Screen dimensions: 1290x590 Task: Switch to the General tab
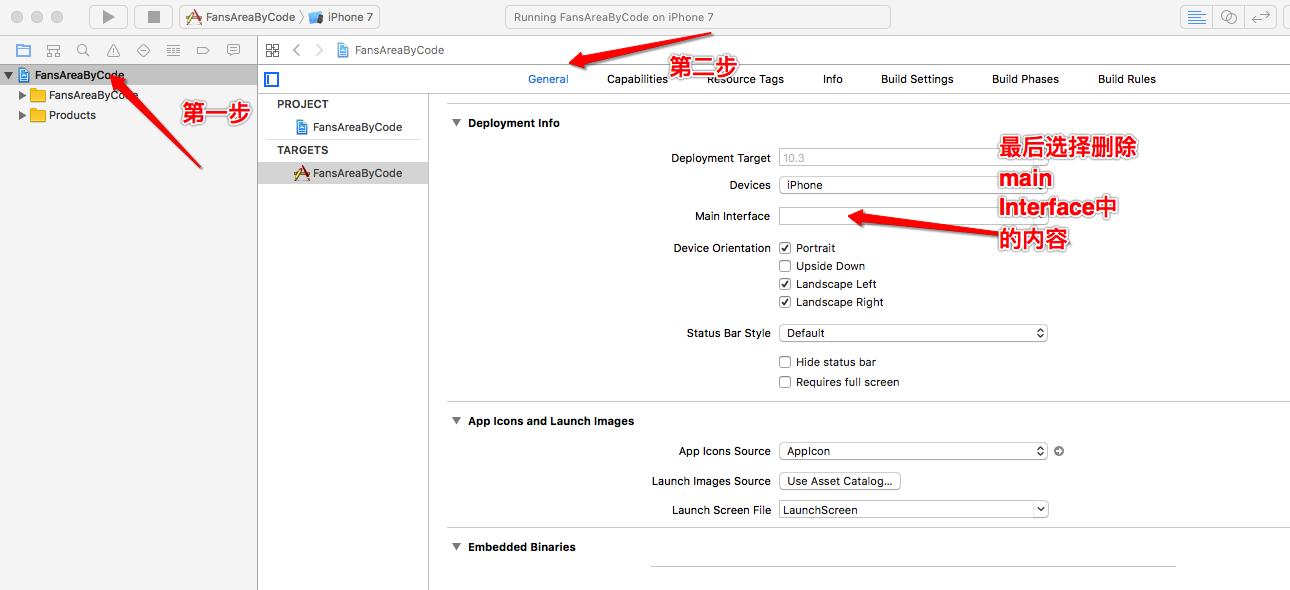(x=548, y=79)
